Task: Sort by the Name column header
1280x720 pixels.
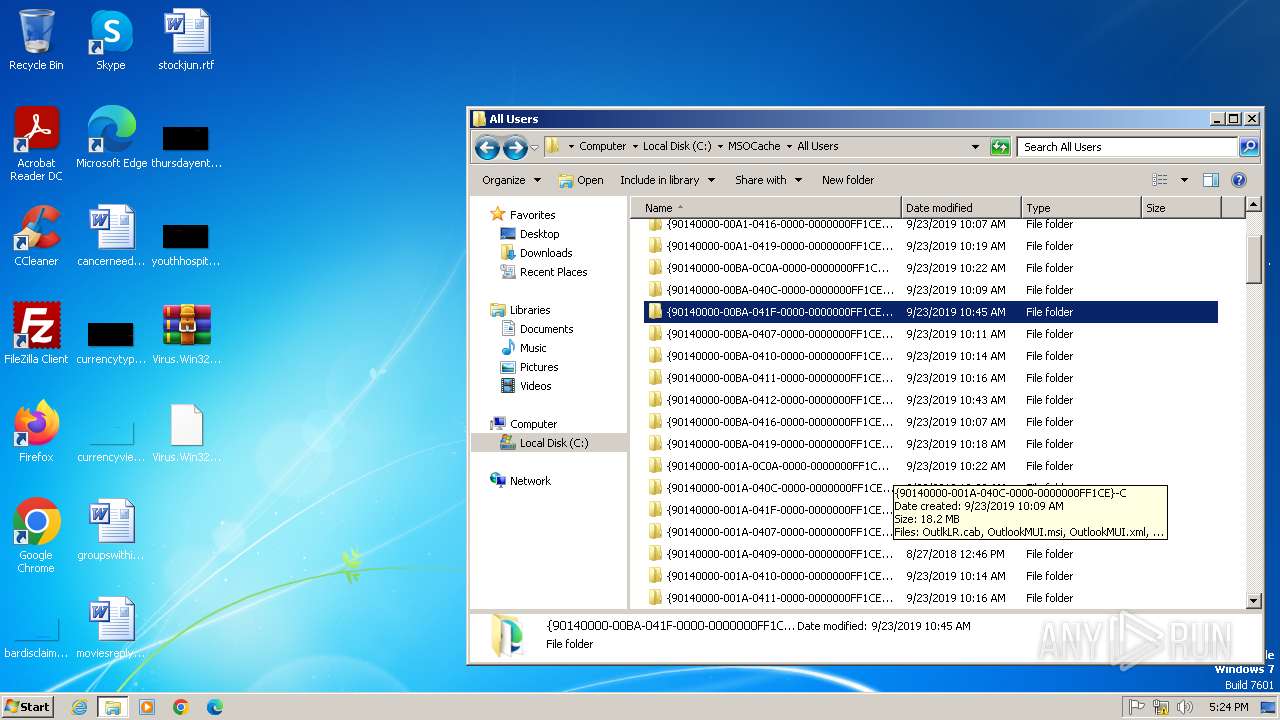Action: click(765, 208)
